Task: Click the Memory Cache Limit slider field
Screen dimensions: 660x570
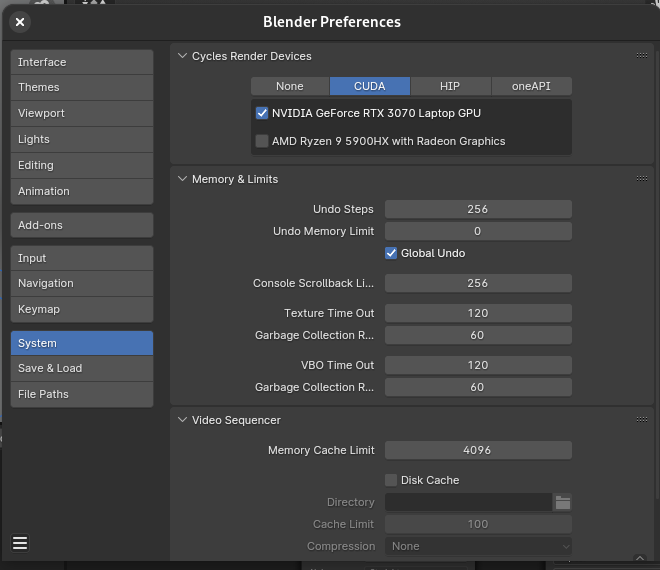Action: click(x=478, y=450)
